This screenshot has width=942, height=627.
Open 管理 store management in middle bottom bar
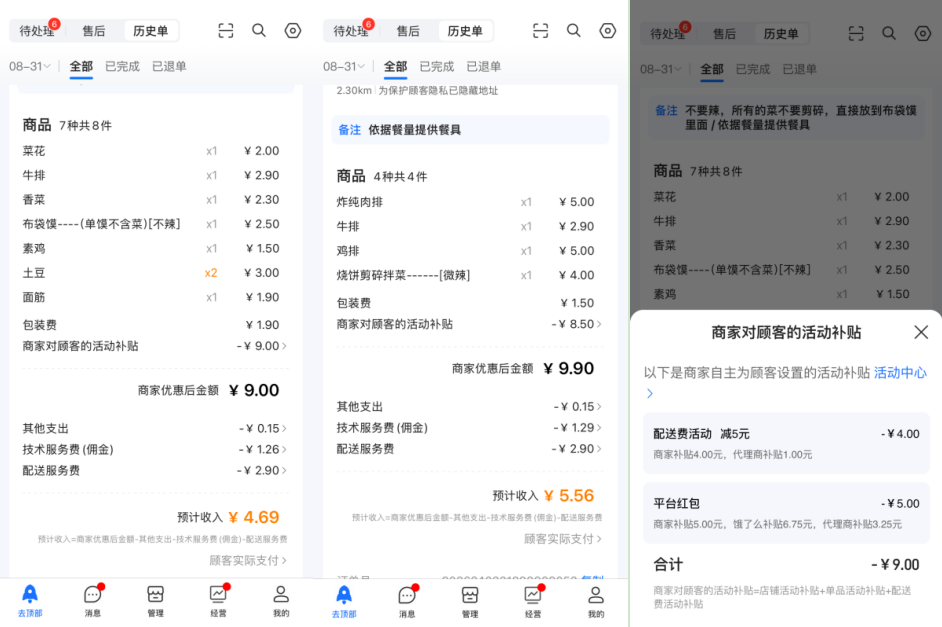point(470,601)
